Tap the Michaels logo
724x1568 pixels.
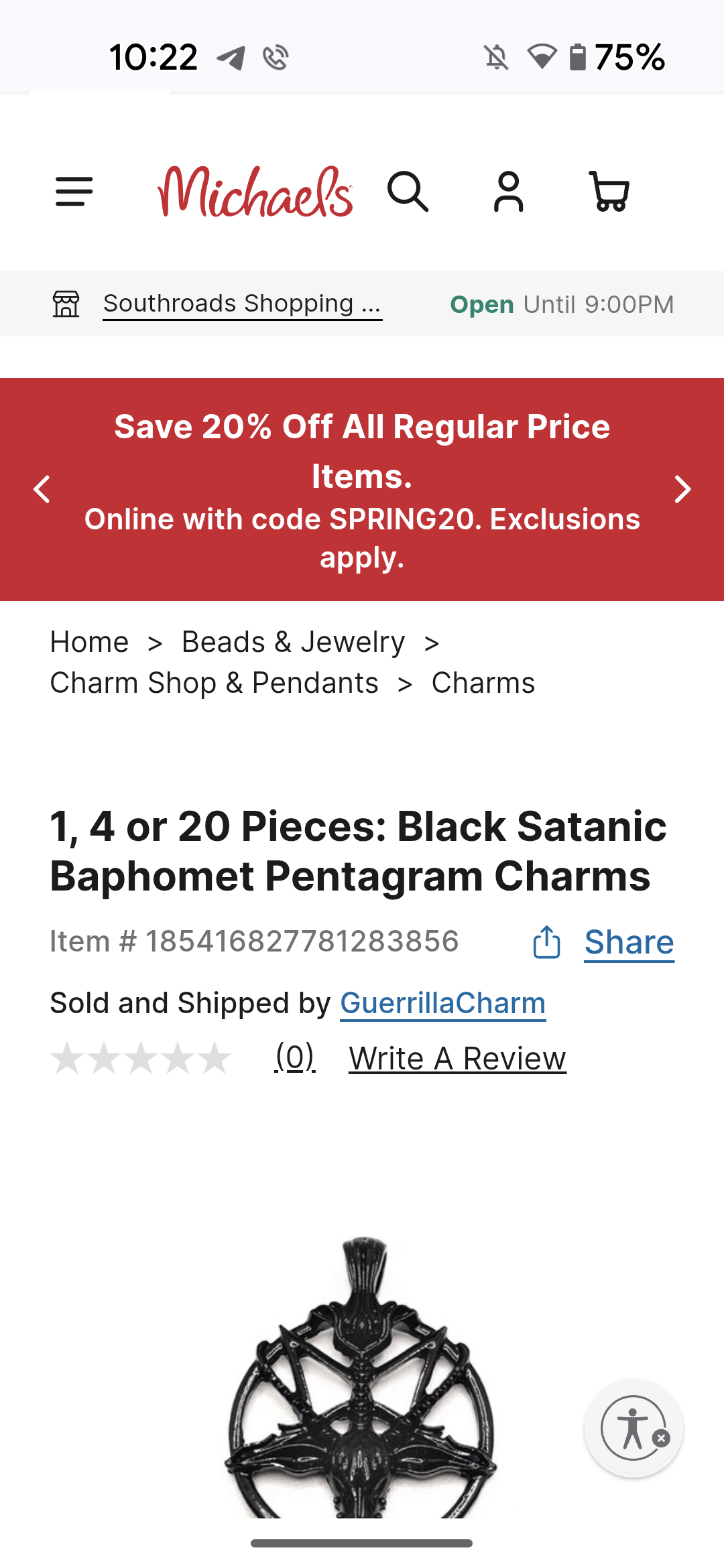pyautogui.click(x=255, y=192)
